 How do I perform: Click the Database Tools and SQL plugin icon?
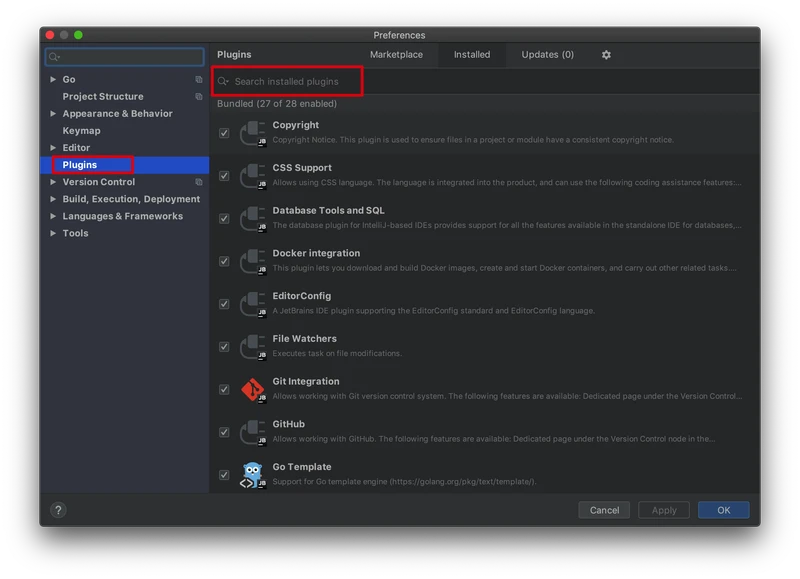(x=252, y=219)
